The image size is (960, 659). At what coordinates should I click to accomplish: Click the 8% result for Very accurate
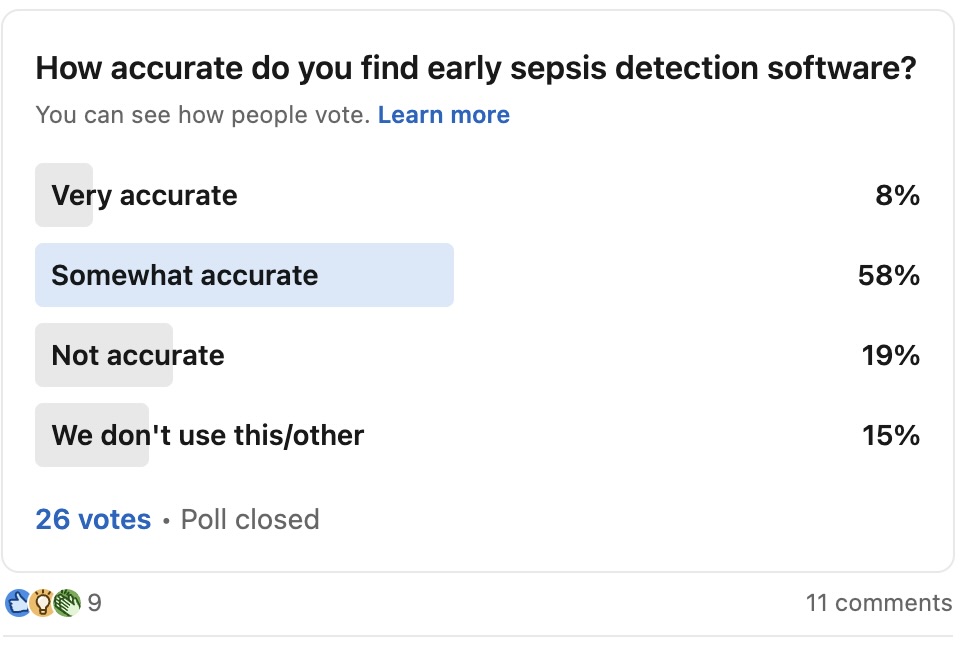pyautogui.click(x=897, y=195)
